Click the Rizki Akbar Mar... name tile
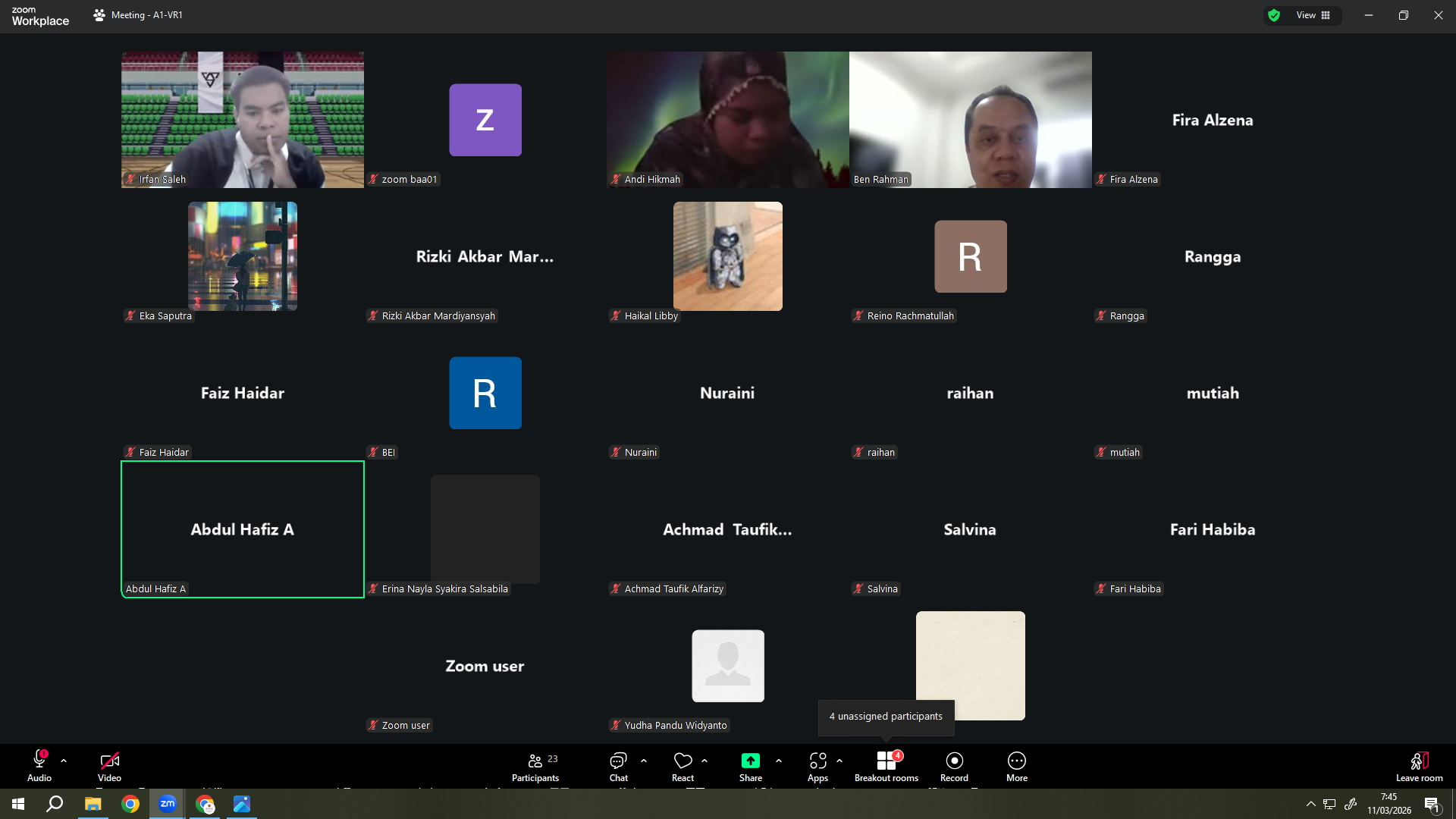1456x819 pixels. click(485, 256)
